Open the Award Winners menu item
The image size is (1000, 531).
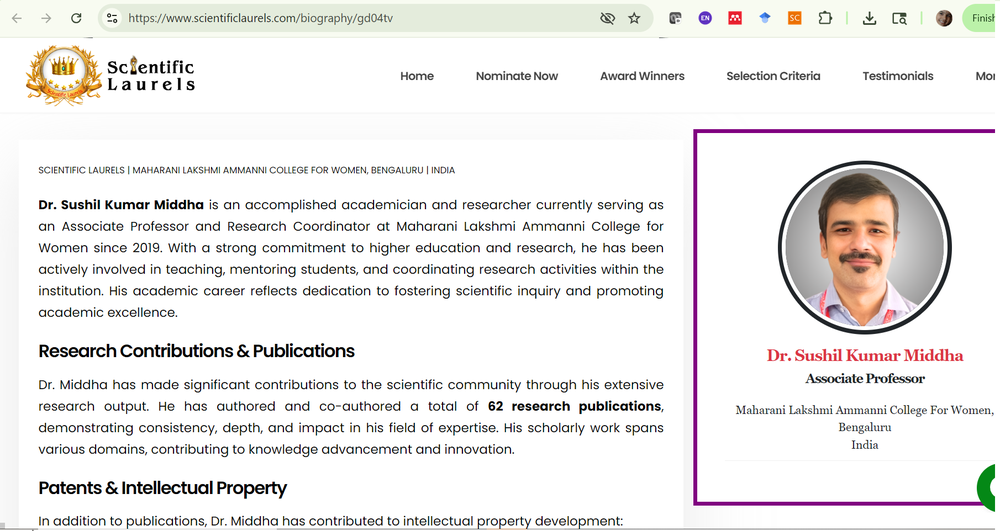(x=642, y=76)
